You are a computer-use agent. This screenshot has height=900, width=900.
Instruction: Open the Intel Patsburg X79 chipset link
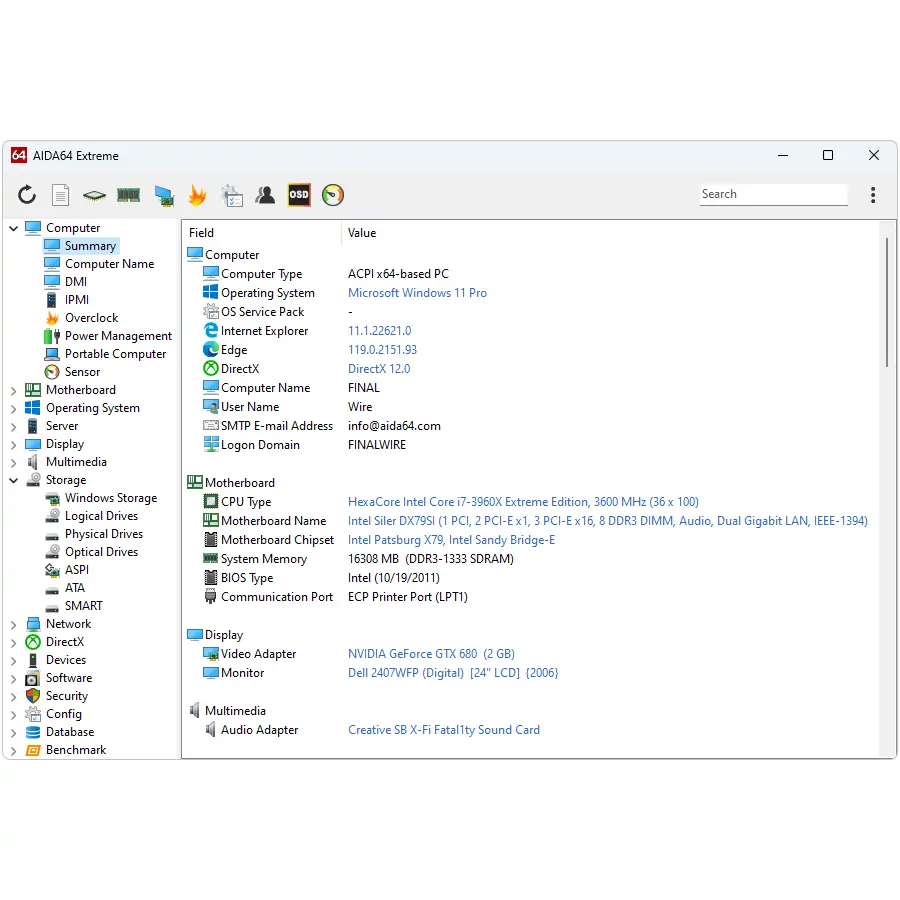click(x=451, y=540)
